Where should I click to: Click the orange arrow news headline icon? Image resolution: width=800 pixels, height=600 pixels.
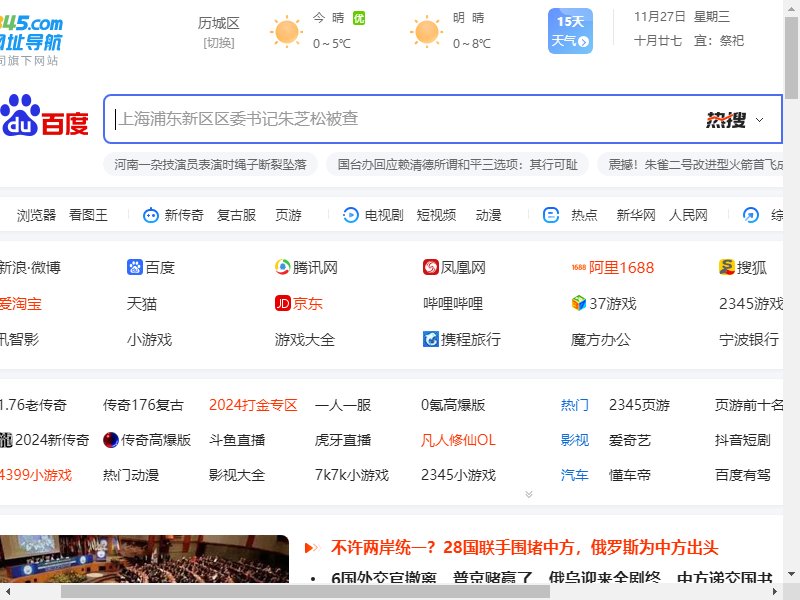click(x=312, y=548)
